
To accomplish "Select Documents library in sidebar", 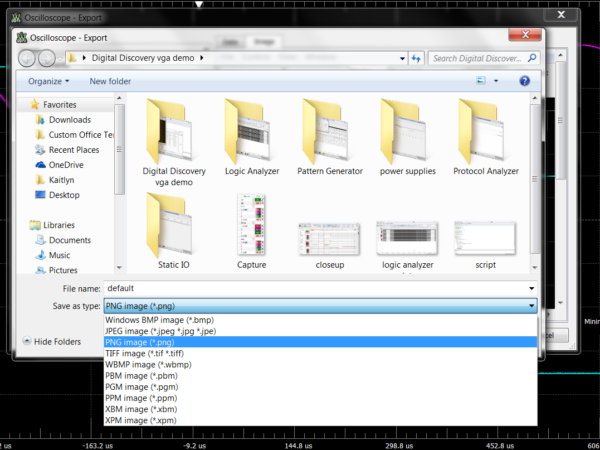I will (x=70, y=240).
